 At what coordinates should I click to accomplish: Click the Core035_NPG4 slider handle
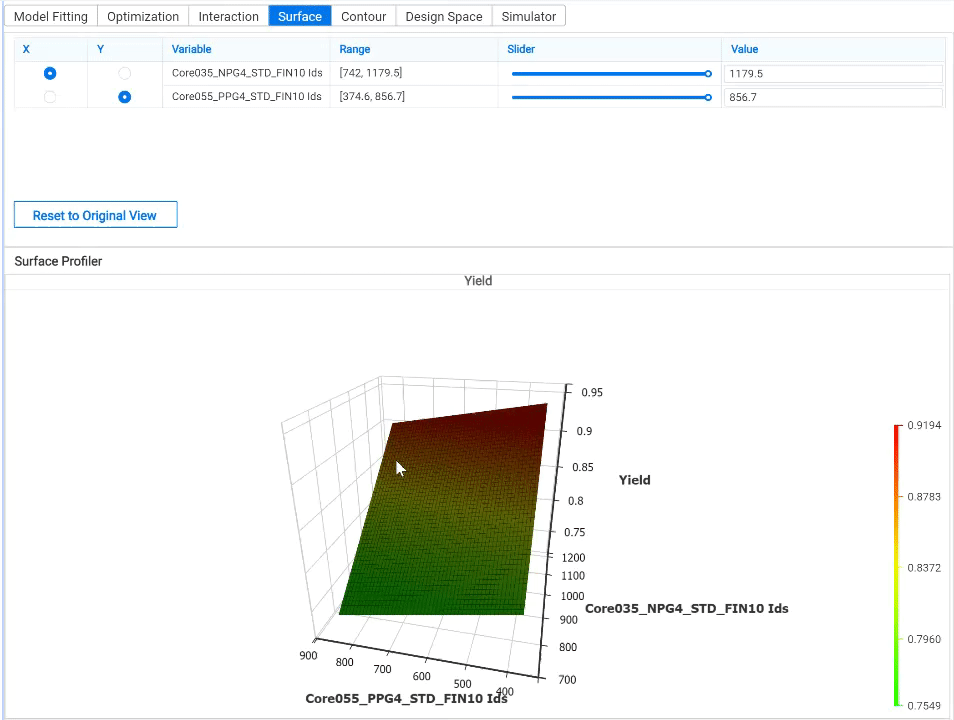tap(708, 74)
